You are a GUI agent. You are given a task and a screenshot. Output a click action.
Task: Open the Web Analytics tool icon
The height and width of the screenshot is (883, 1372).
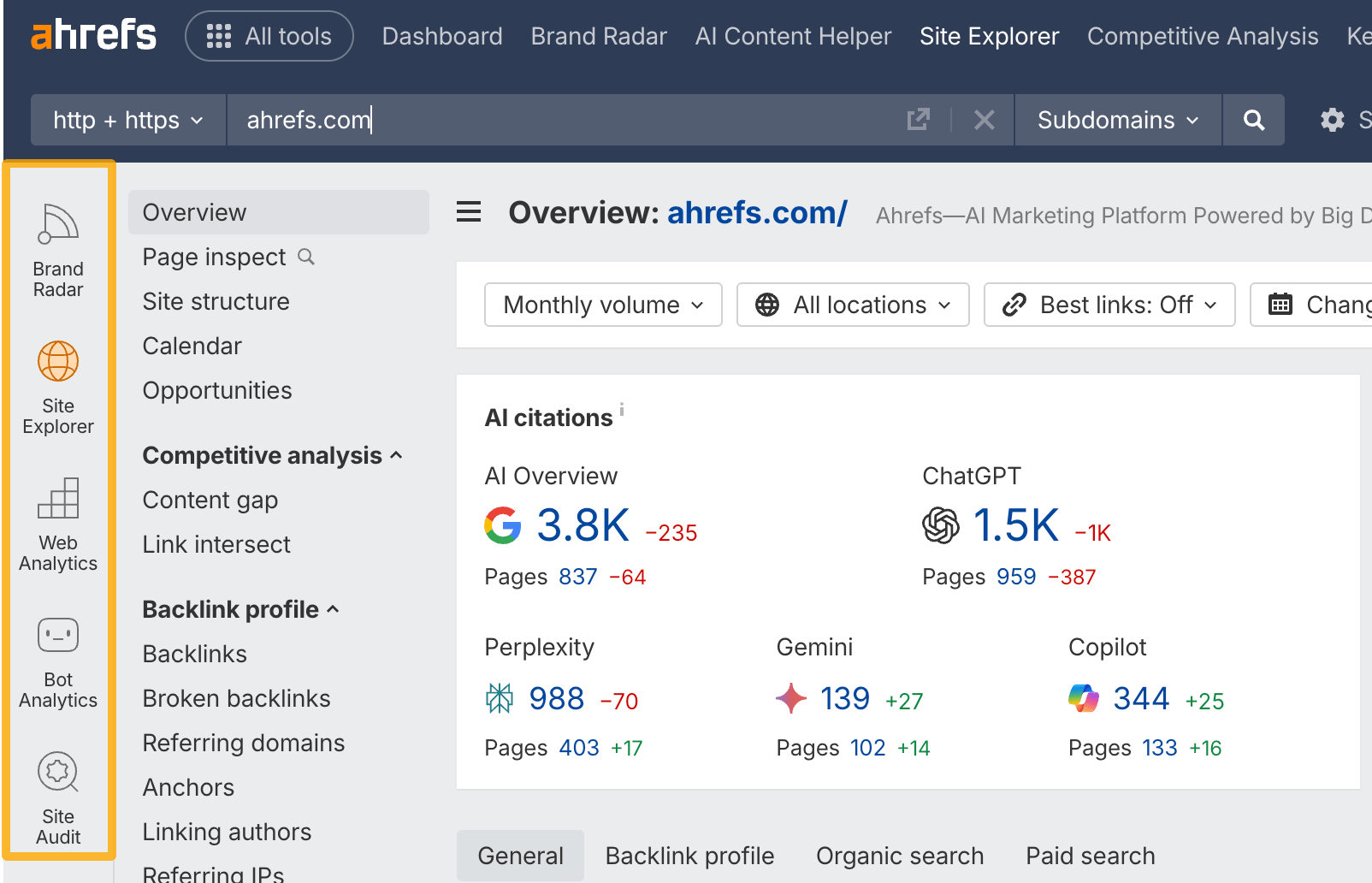57,500
